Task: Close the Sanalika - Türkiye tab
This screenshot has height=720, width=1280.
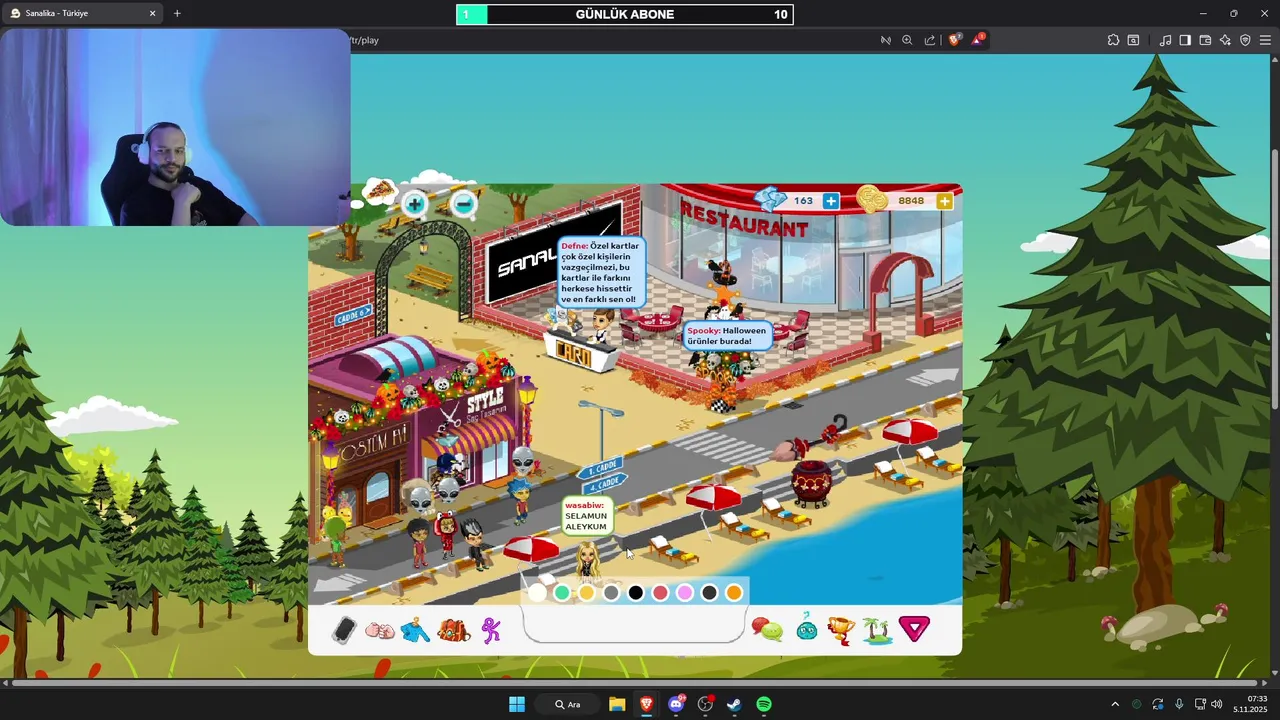Action: coord(152,13)
